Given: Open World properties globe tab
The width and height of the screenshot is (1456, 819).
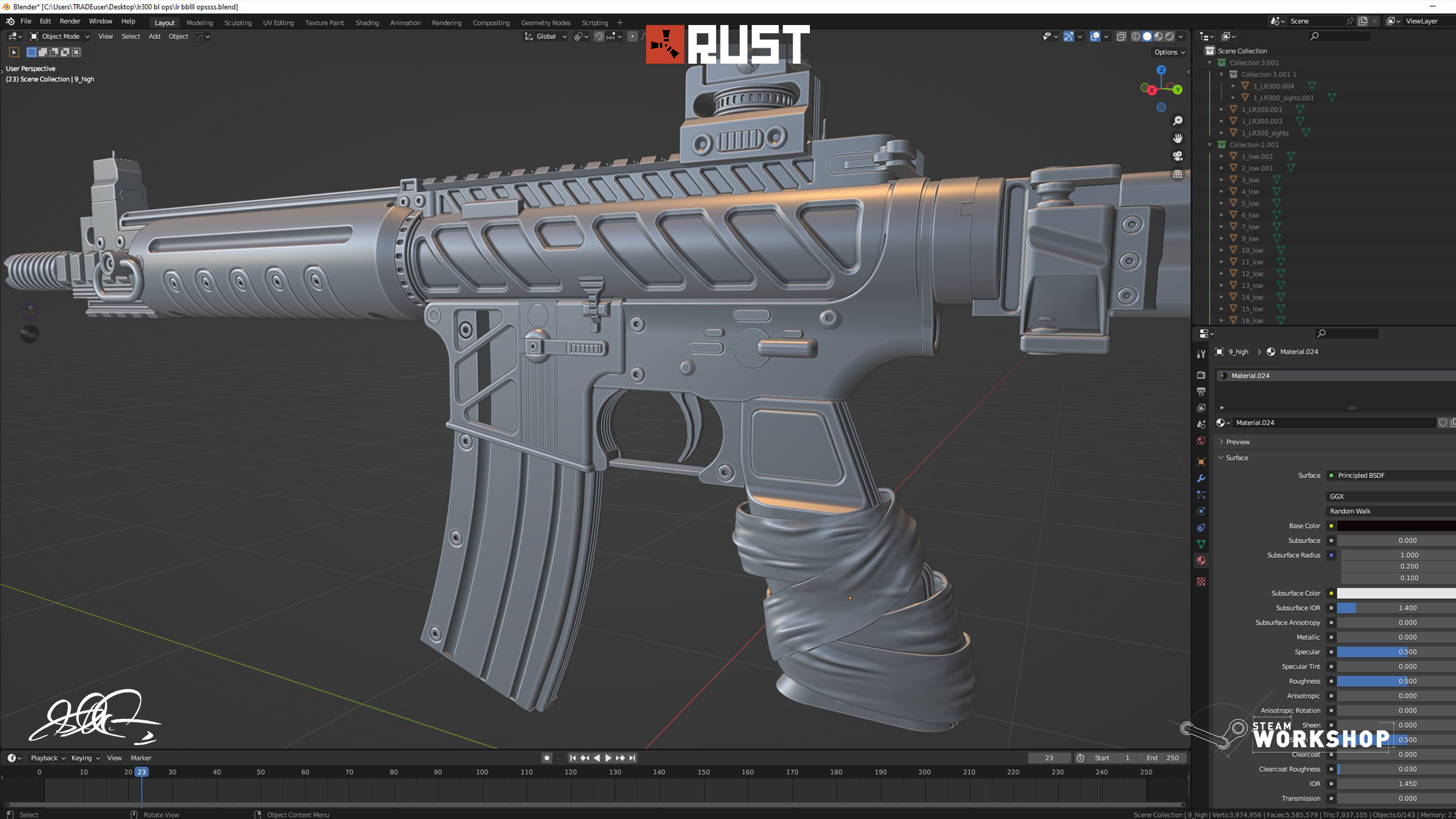Looking at the screenshot, I should click(1201, 441).
